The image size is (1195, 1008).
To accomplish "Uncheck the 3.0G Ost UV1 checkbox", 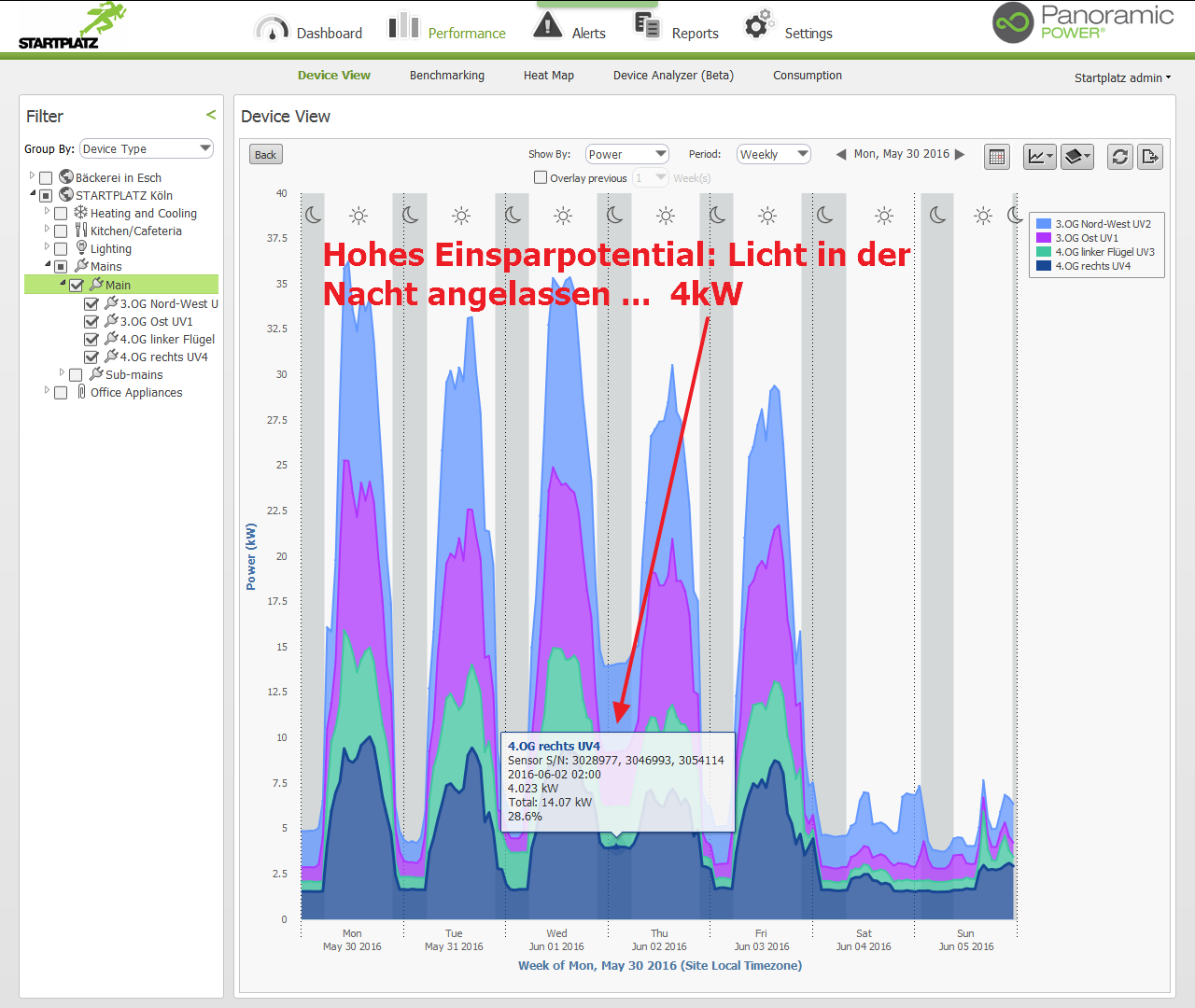I will (x=91, y=322).
